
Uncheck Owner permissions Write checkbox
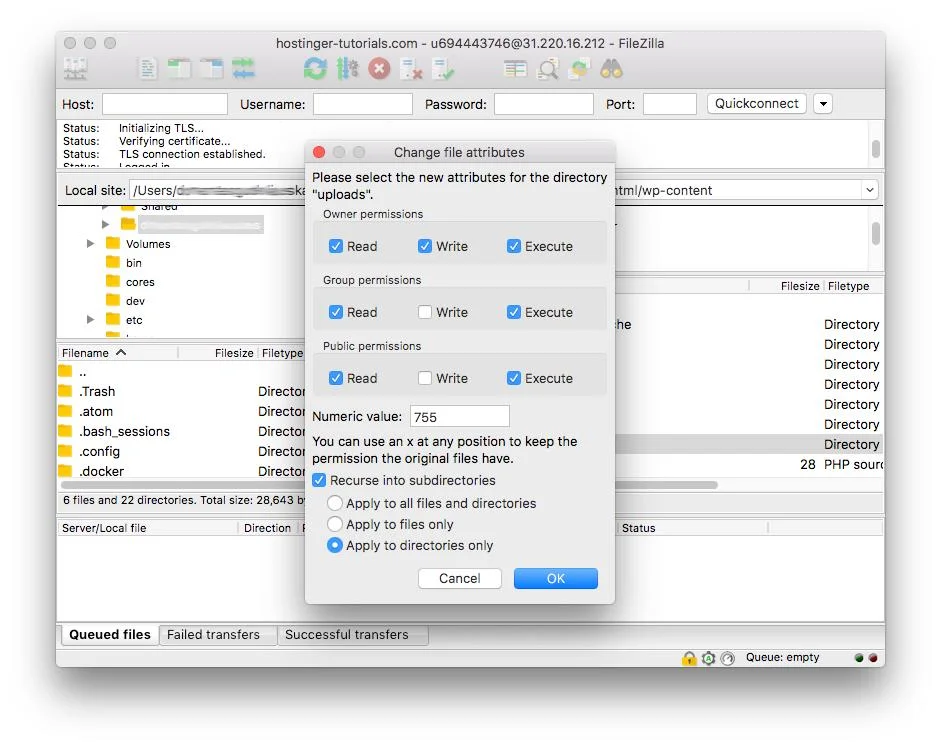pyautogui.click(x=425, y=246)
